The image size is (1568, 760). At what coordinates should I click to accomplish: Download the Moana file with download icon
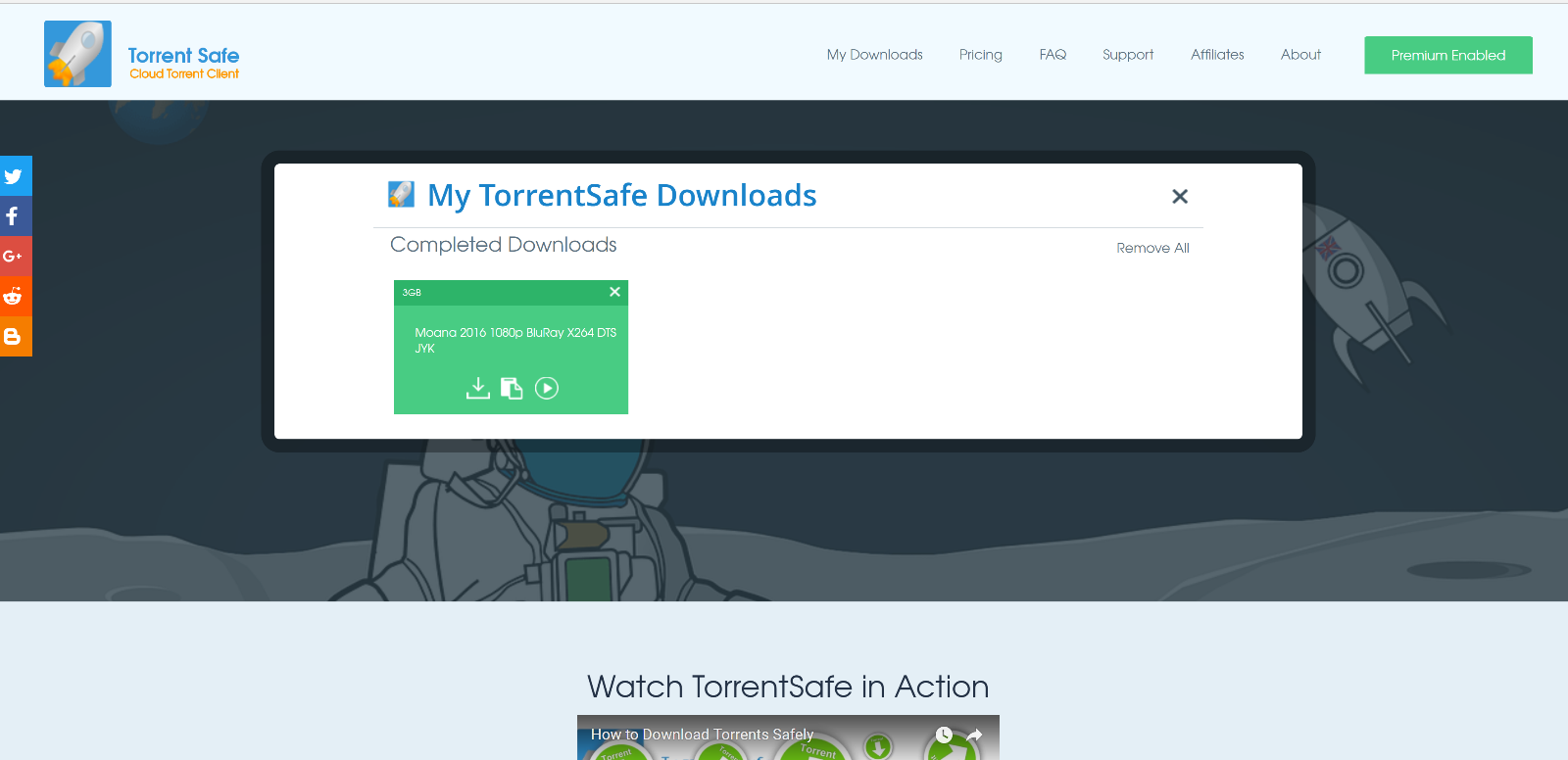coord(477,388)
